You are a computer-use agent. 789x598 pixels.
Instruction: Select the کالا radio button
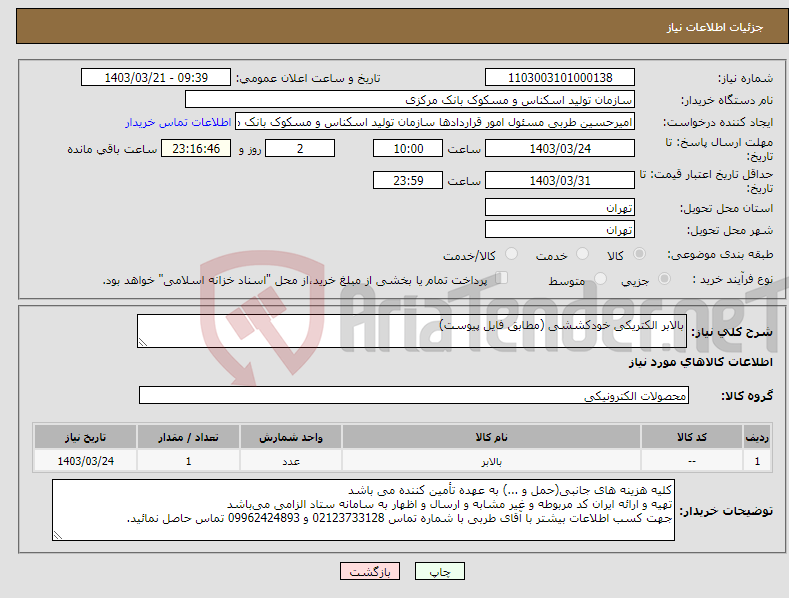pyautogui.click(x=639, y=254)
